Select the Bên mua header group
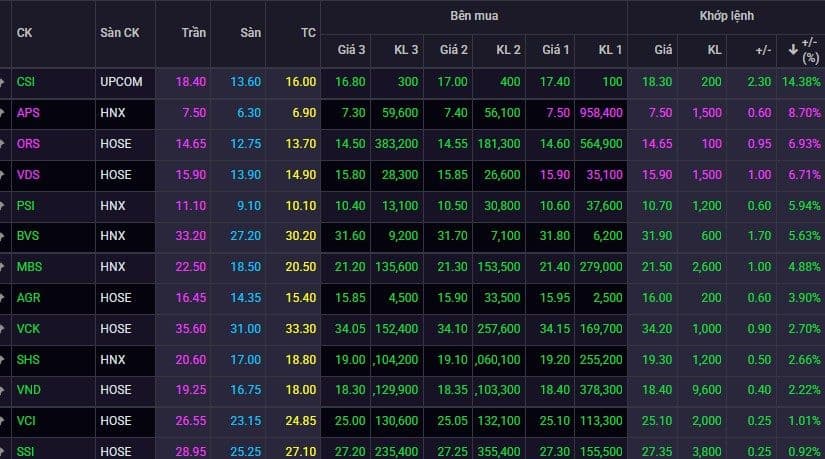This screenshot has height=459, width=825. [474, 16]
